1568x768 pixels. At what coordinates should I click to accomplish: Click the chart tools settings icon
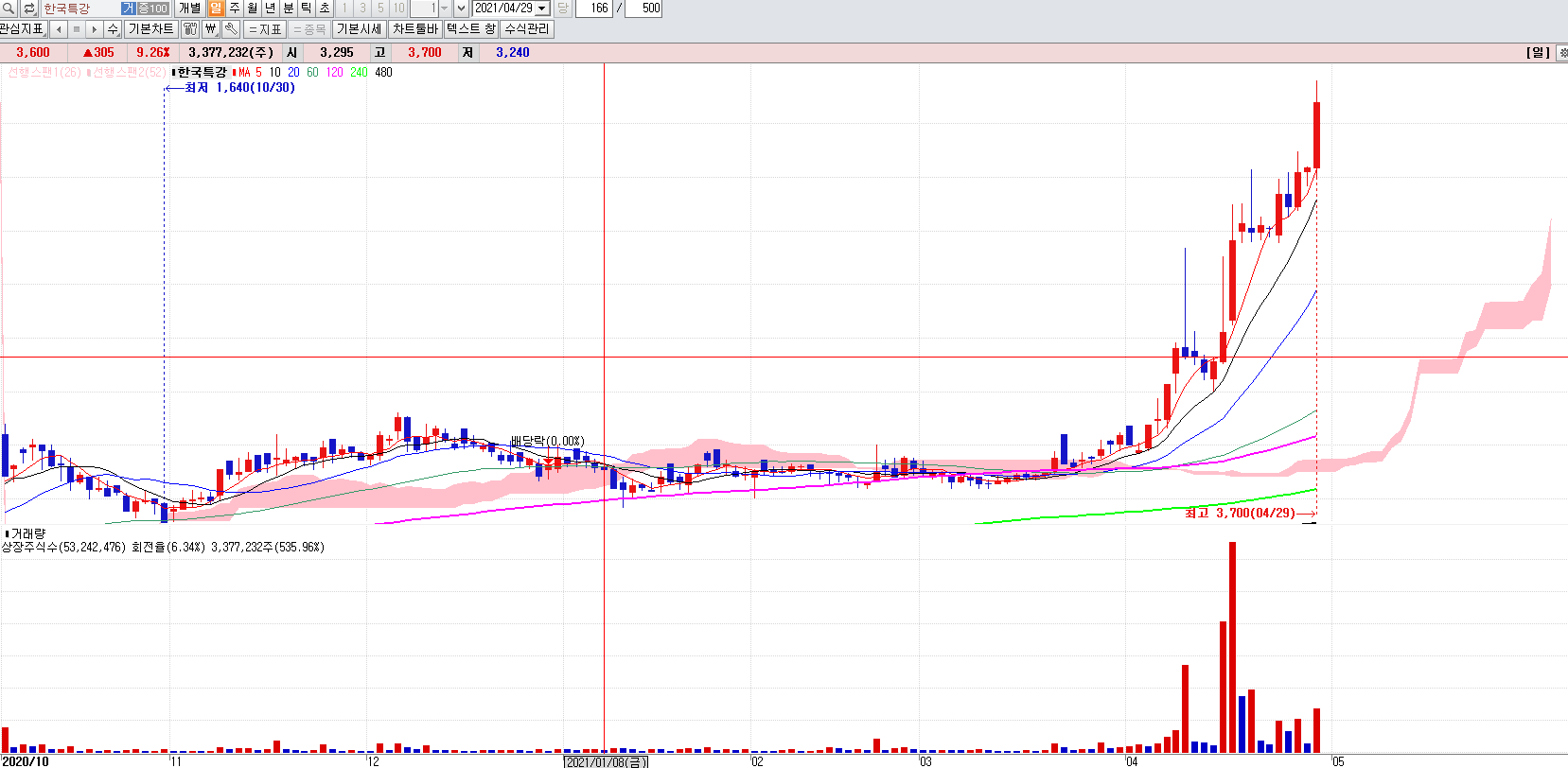click(x=190, y=29)
